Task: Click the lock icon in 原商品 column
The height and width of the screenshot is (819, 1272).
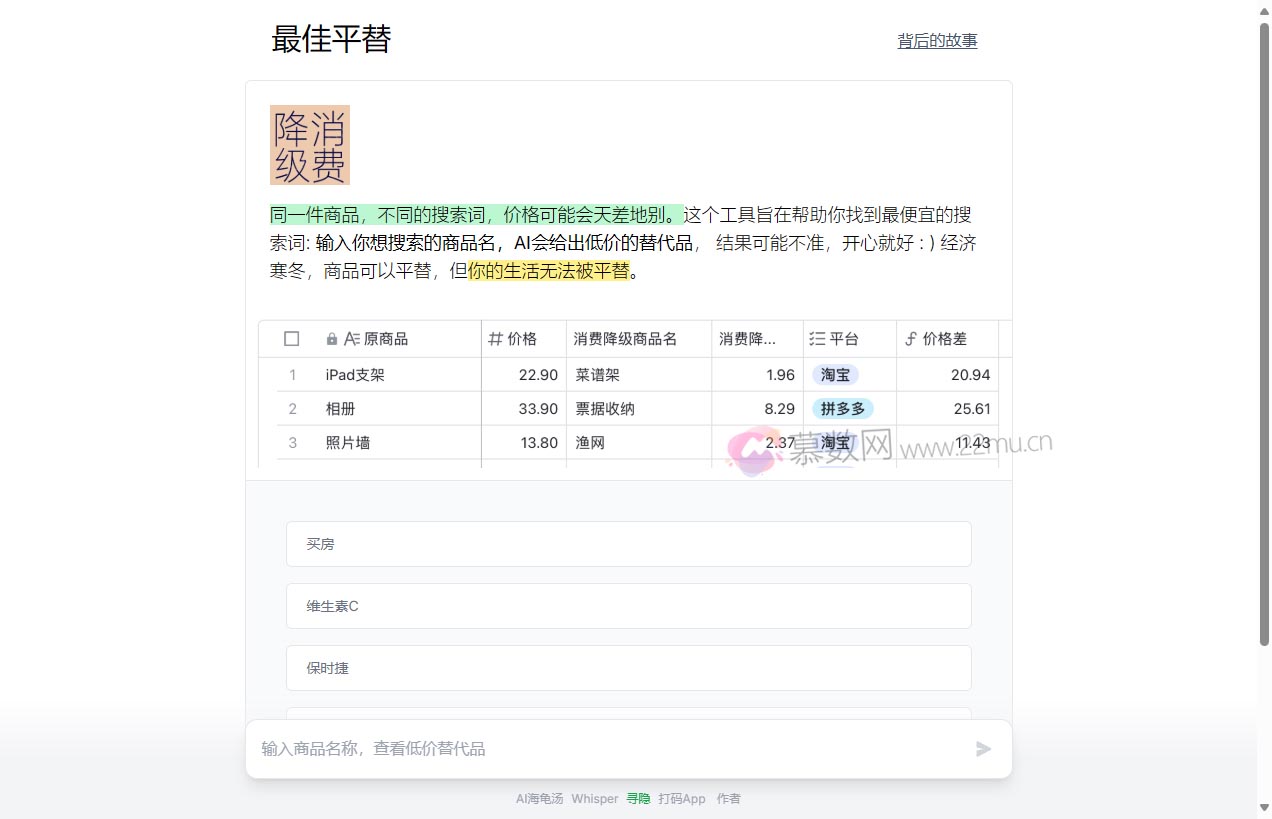Action: click(x=332, y=339)
